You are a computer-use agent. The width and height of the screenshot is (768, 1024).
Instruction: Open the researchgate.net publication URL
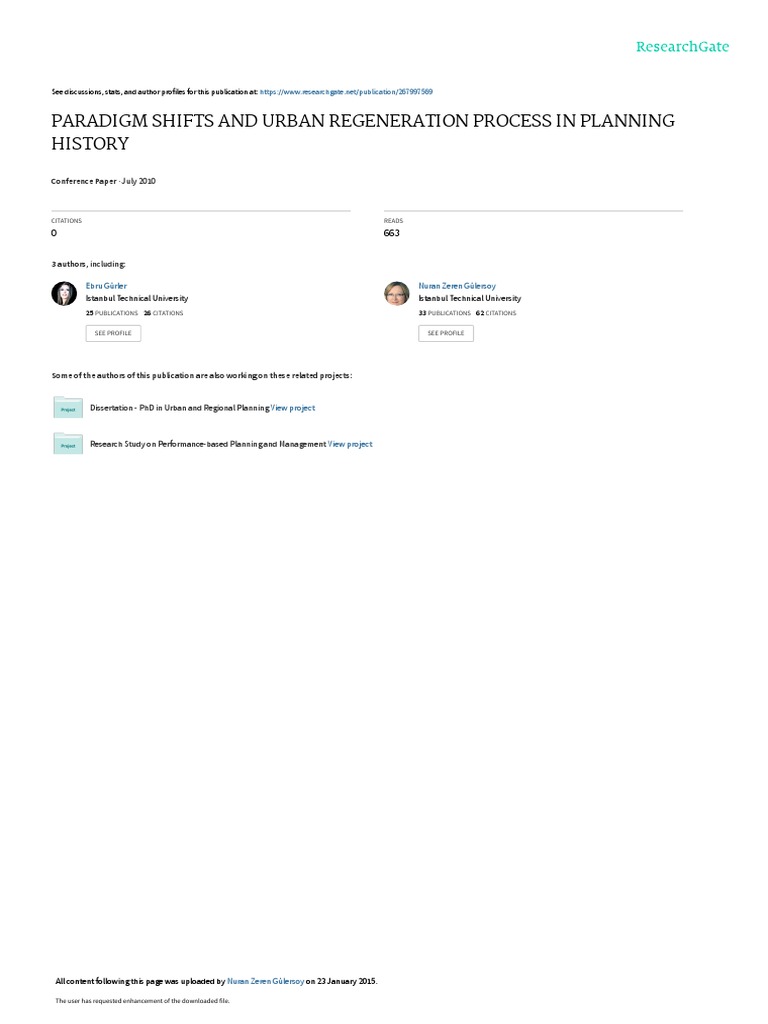pyautogui.click(x=346, y=92)
